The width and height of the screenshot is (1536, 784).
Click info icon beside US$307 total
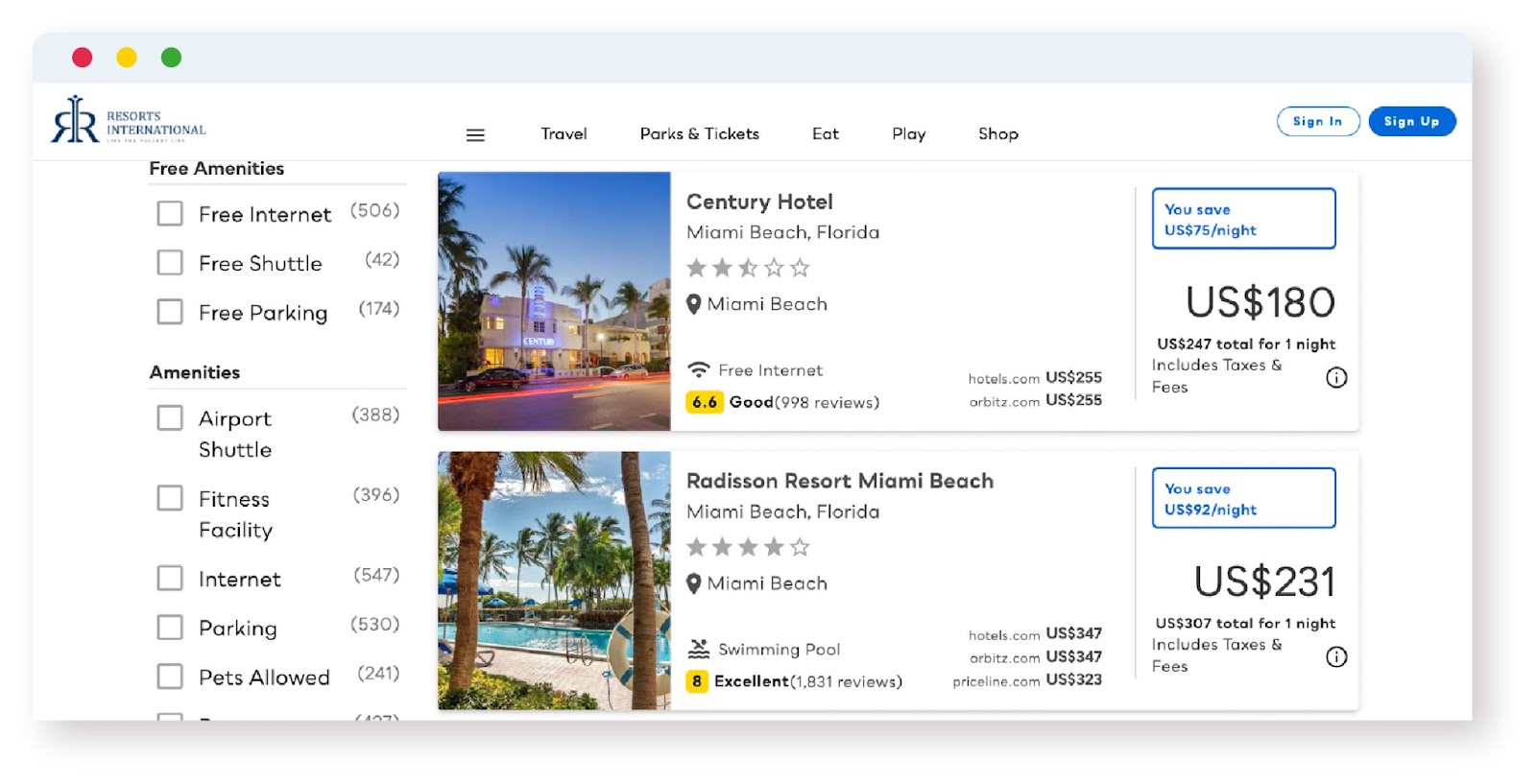(1336, 656)
